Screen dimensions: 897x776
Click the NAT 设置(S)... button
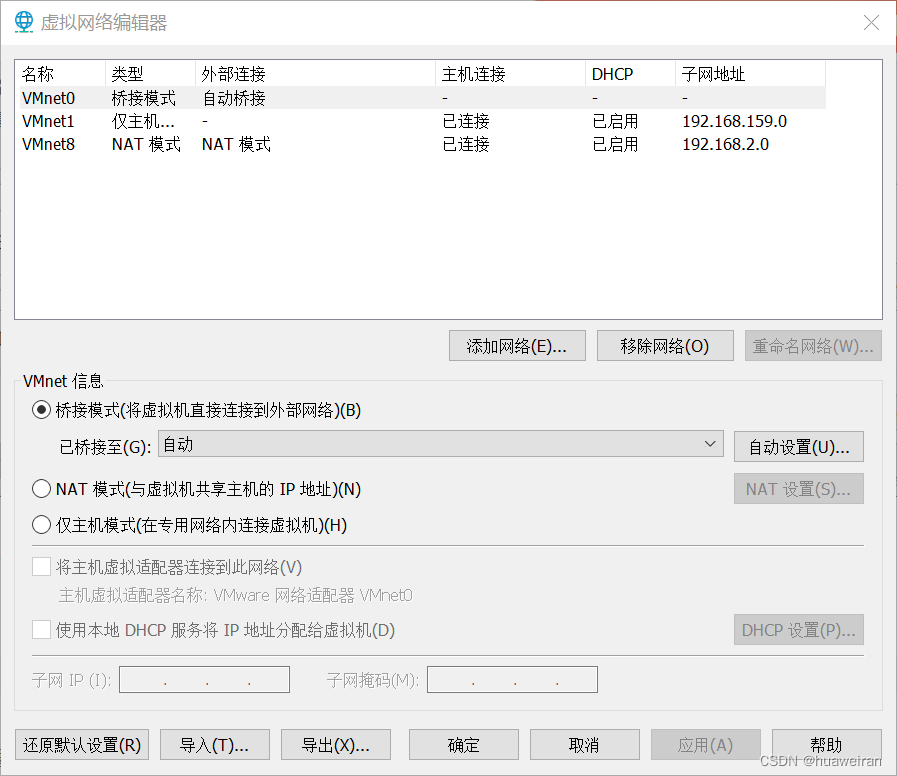coord(799,489)
